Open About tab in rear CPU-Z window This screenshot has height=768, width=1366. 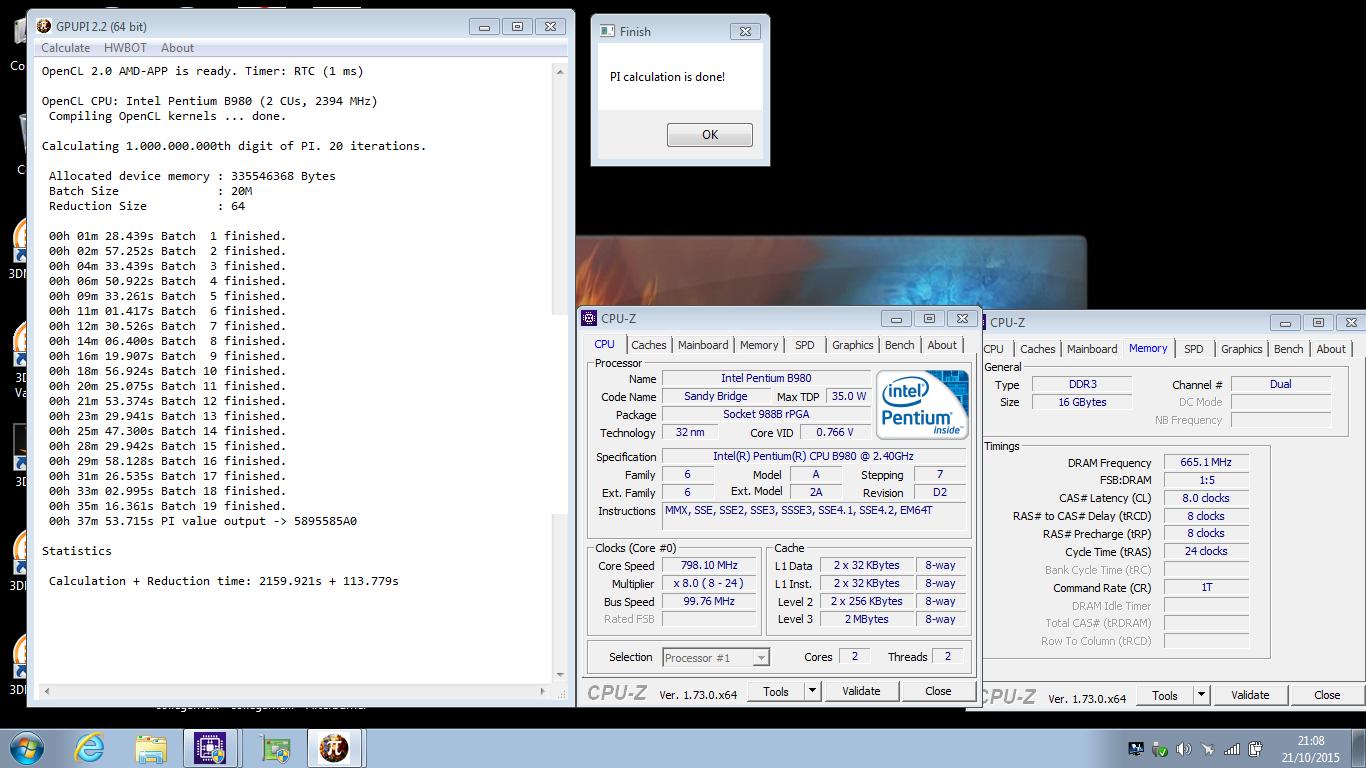tap(1331, 349)
